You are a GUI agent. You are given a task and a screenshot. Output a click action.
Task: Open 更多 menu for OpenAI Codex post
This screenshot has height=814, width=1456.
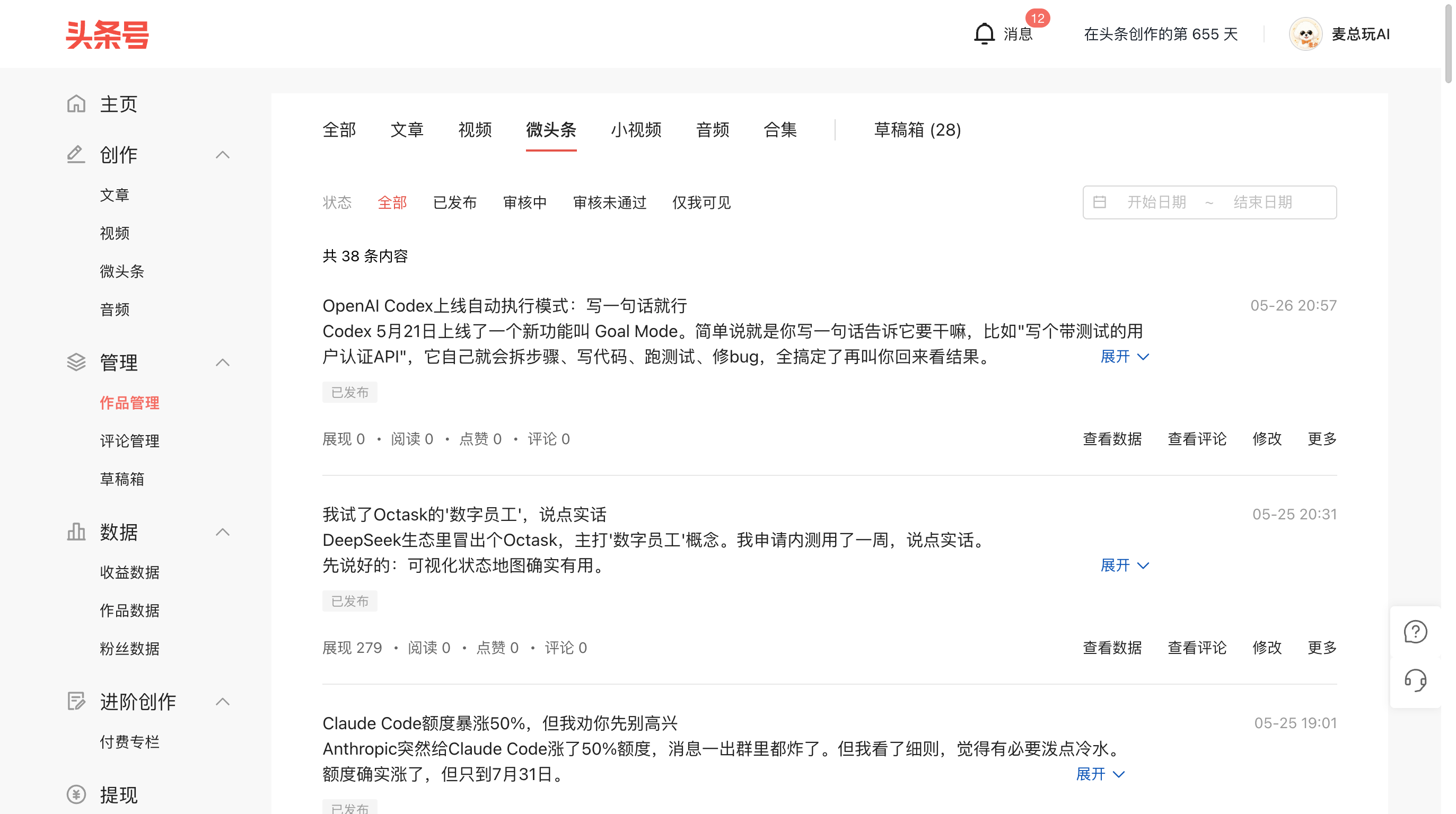coord(1322,439)
